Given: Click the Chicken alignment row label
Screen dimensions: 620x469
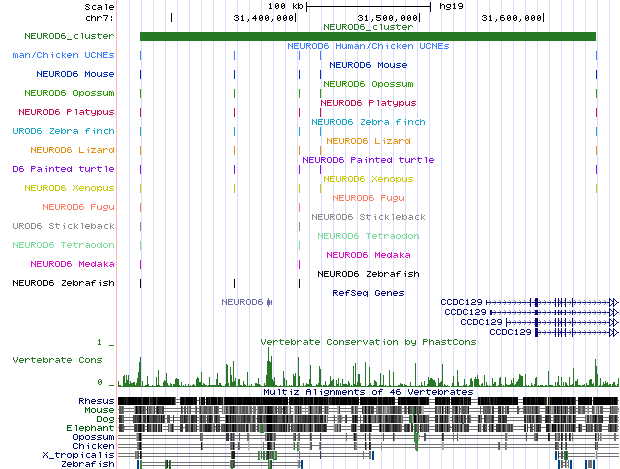Looking at the screenshot, I should pos(93,446).
